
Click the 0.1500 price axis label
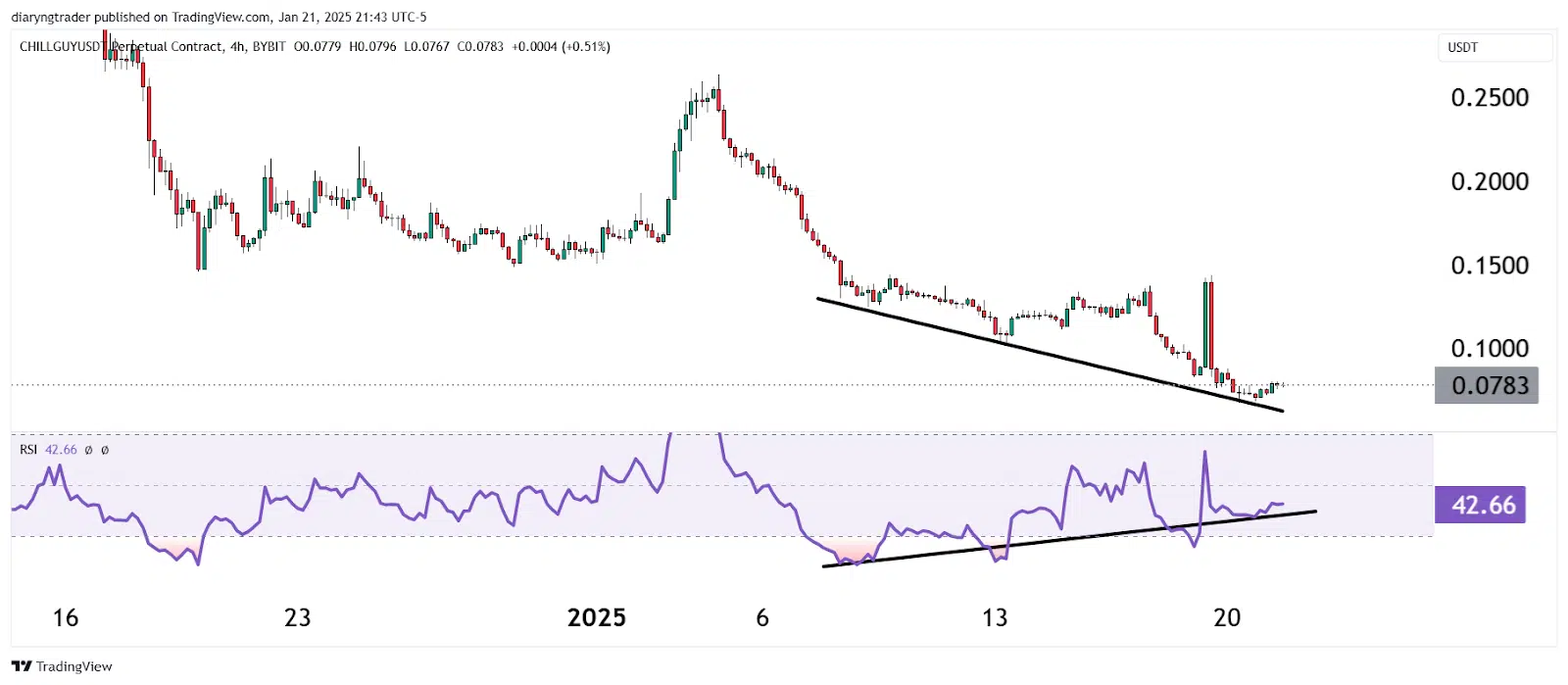[1489, 266]
